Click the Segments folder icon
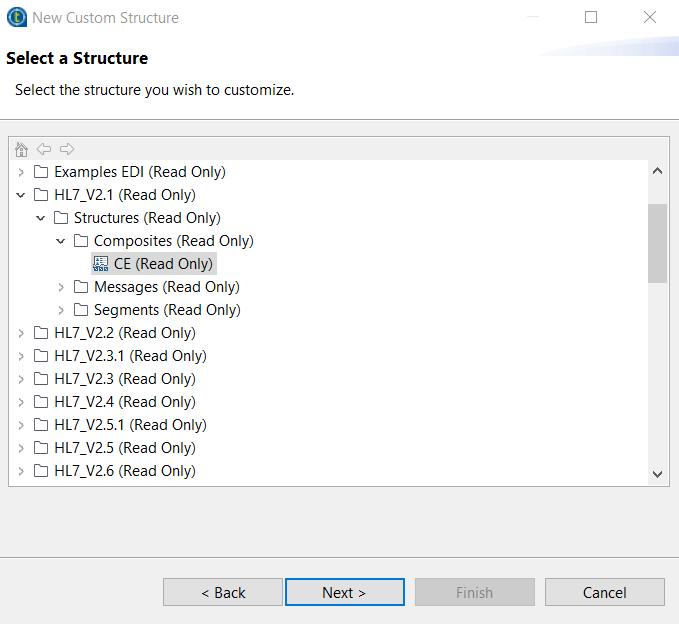The image size is (679, 624). [81, 310]
